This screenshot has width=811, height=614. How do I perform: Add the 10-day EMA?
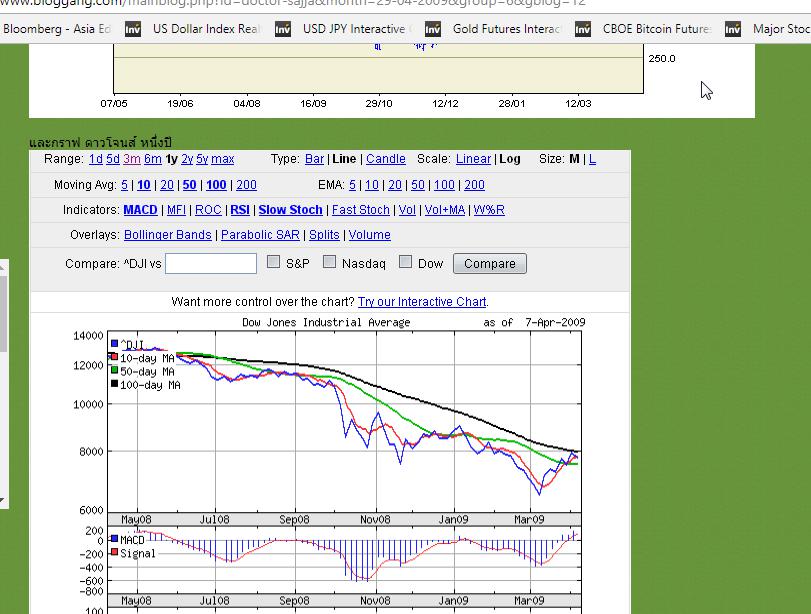(372, 185)
